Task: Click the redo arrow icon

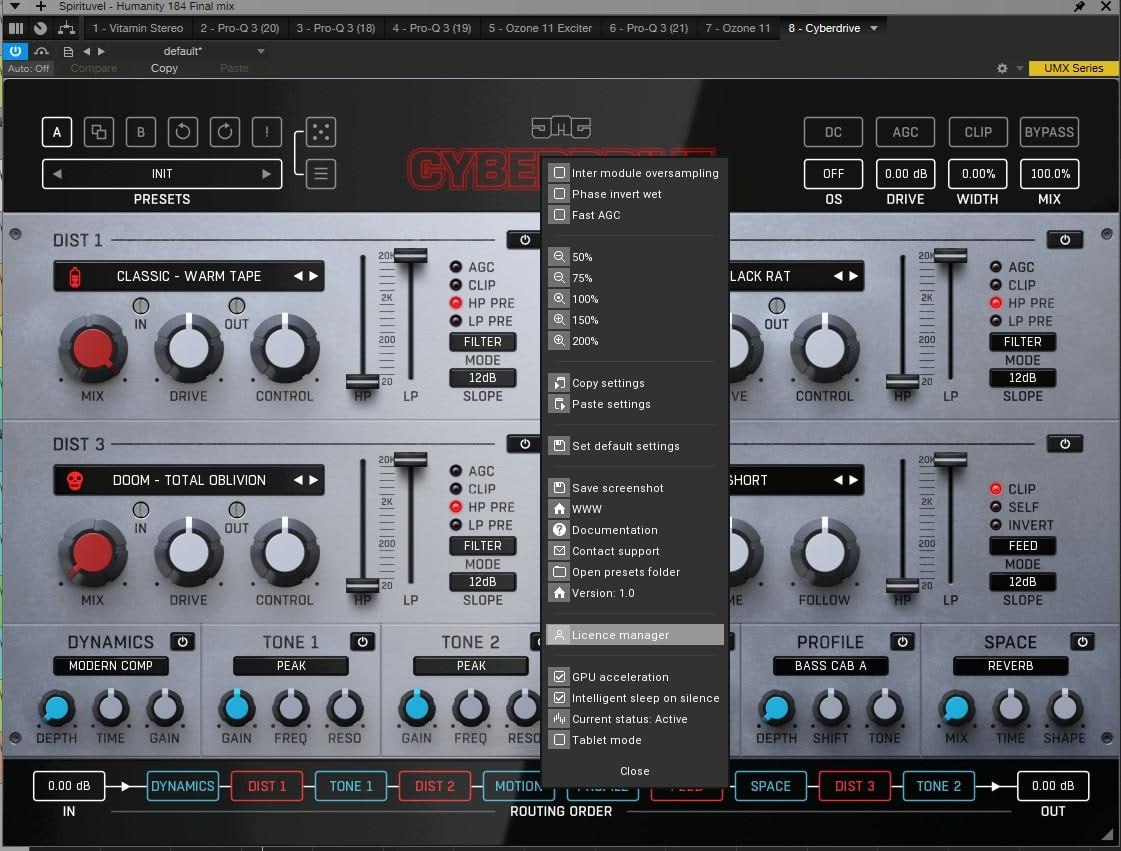Action: (224, 132)
